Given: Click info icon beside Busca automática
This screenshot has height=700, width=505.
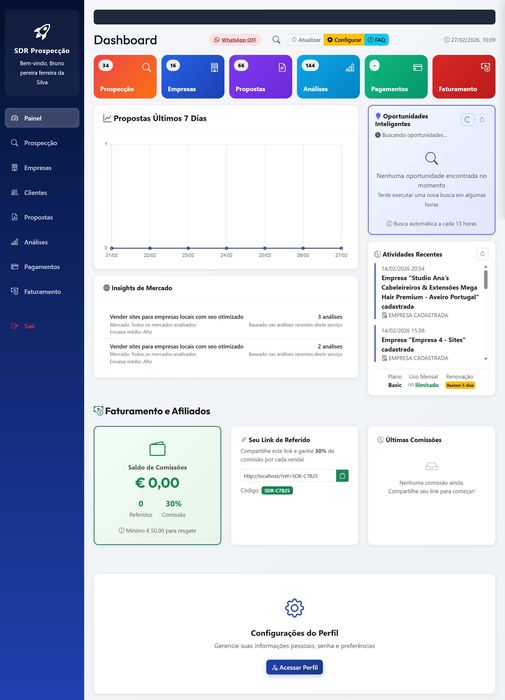Looking at the screenshot, I should 389,224.
